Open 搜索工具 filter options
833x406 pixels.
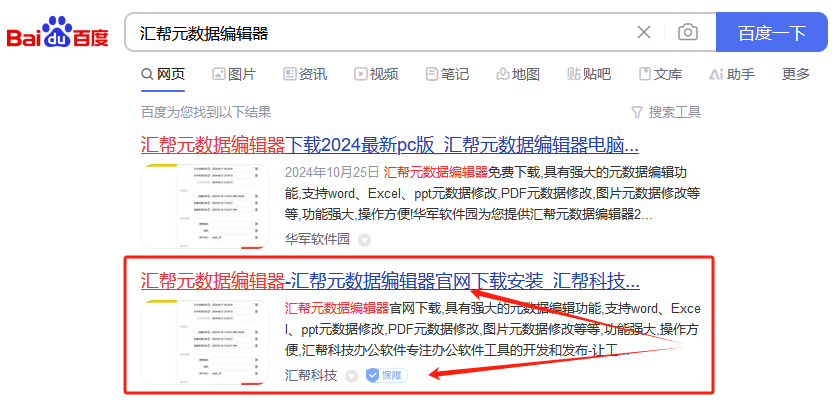[x=666, y=112]
